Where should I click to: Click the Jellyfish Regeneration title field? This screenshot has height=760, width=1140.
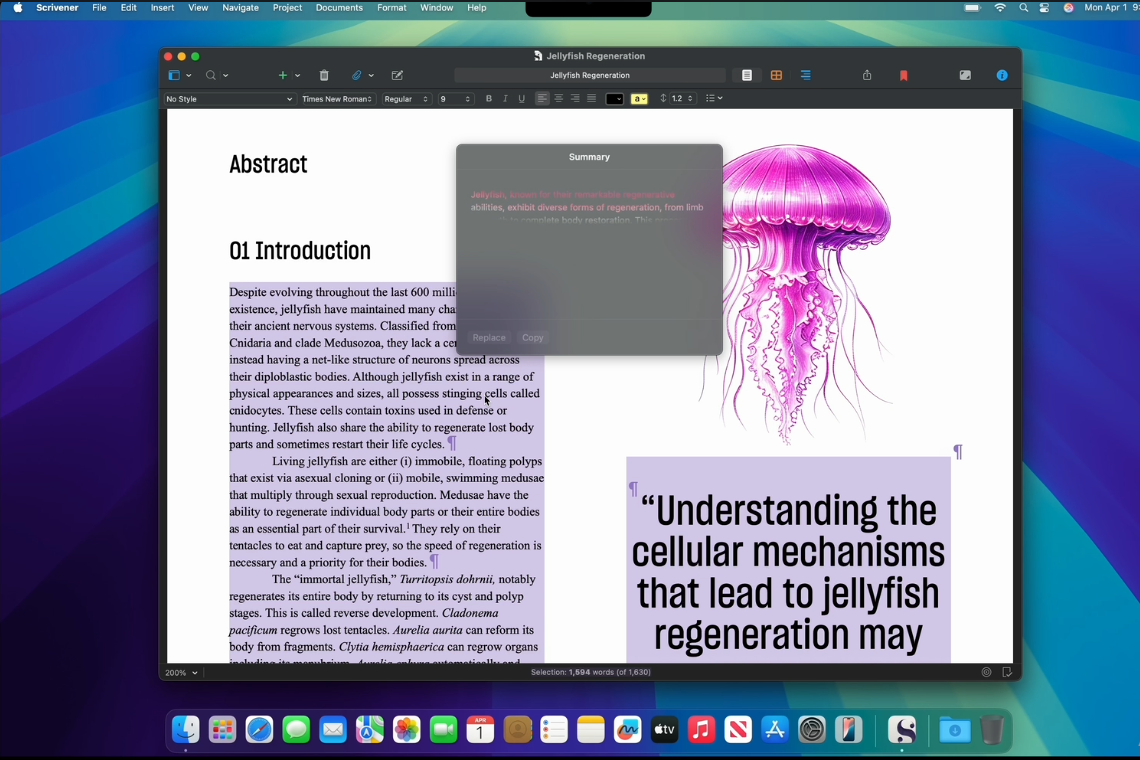click(x=590, y=75)
